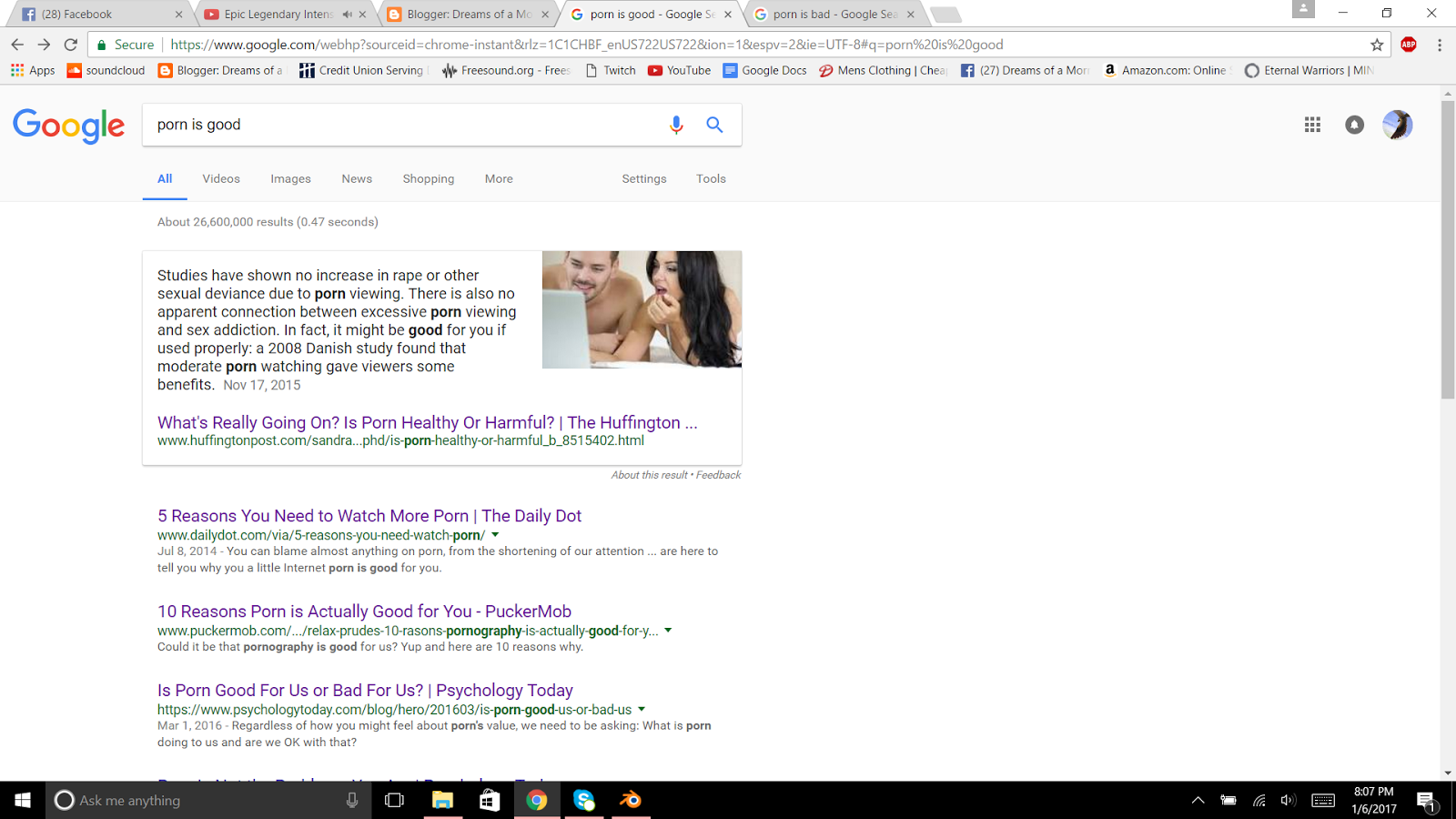
Task: Open the Twitch bookmark
Action: [611, 70]
